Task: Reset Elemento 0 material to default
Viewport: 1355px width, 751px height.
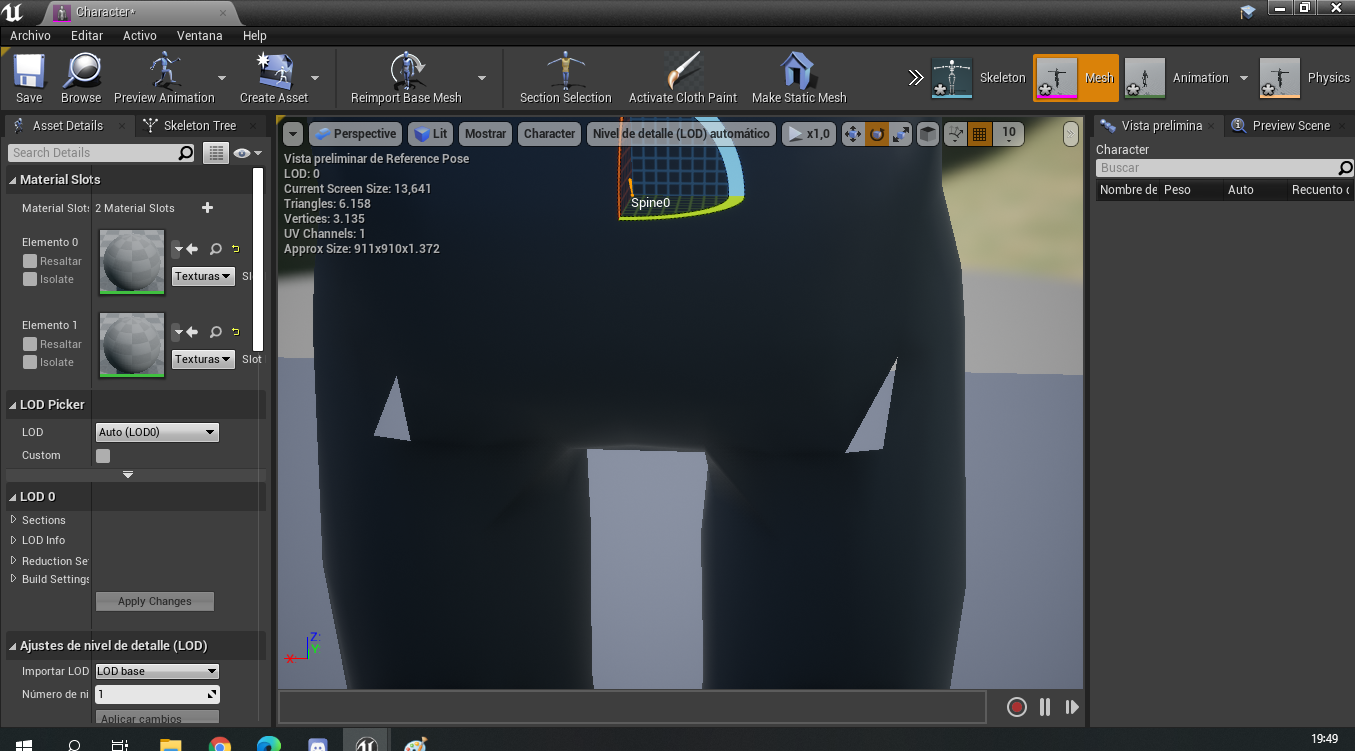Action: 236,249
